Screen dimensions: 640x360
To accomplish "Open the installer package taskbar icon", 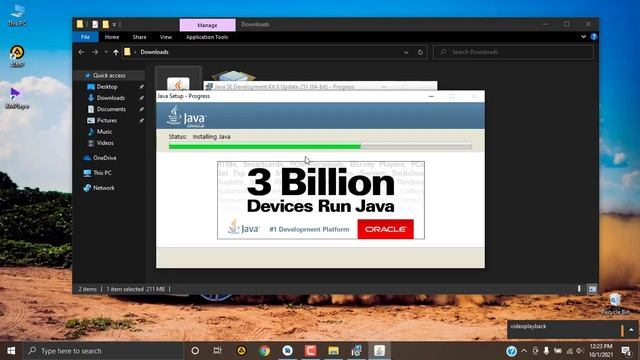I will tap(356, 351).
